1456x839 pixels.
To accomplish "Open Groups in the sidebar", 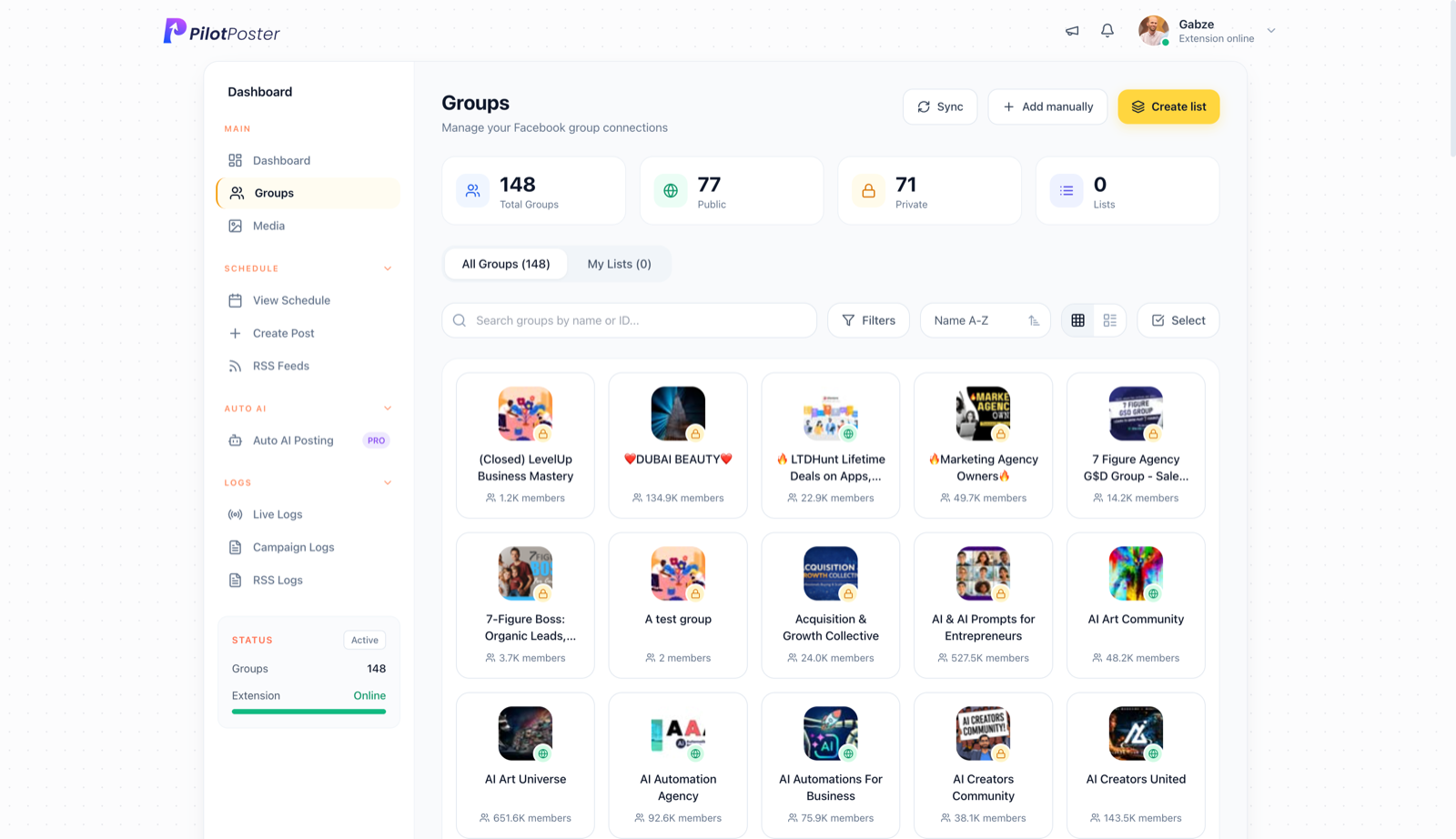I will [x=308, y=193].
